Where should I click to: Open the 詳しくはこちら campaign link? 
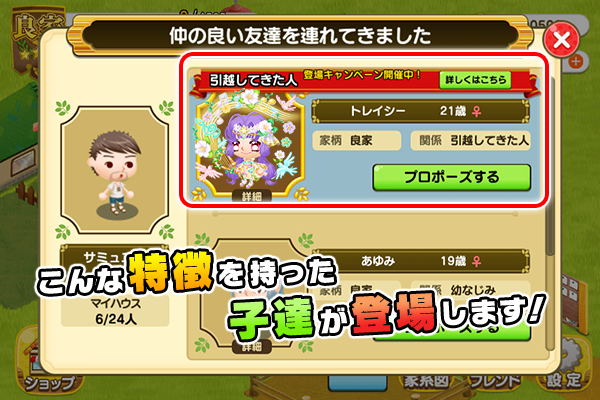(475, 80)
